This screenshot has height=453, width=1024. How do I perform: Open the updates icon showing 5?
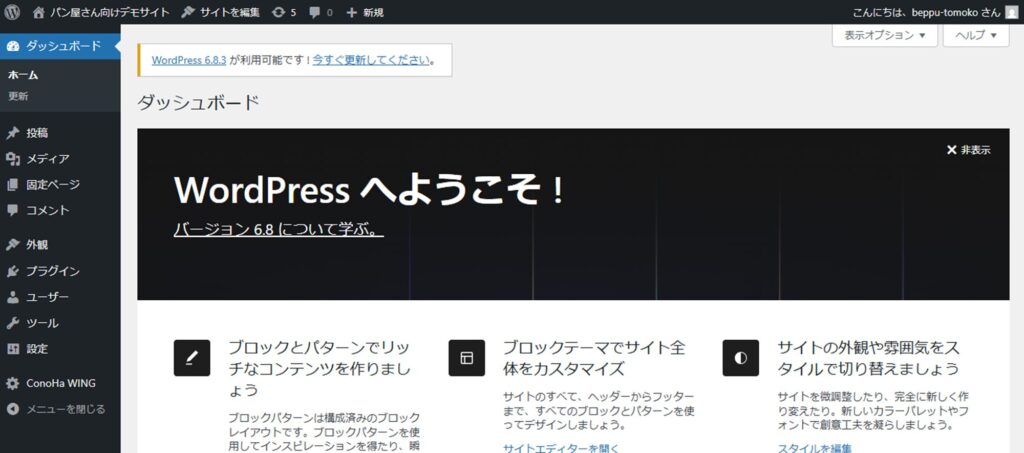(x=279, y=12)
